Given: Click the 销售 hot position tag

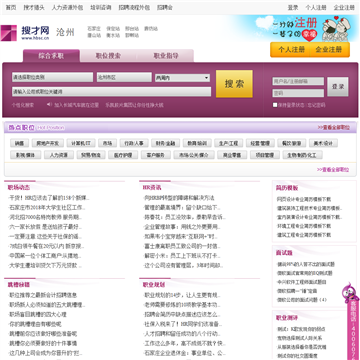Looking at the screenshot, I should tap(20, 143).
